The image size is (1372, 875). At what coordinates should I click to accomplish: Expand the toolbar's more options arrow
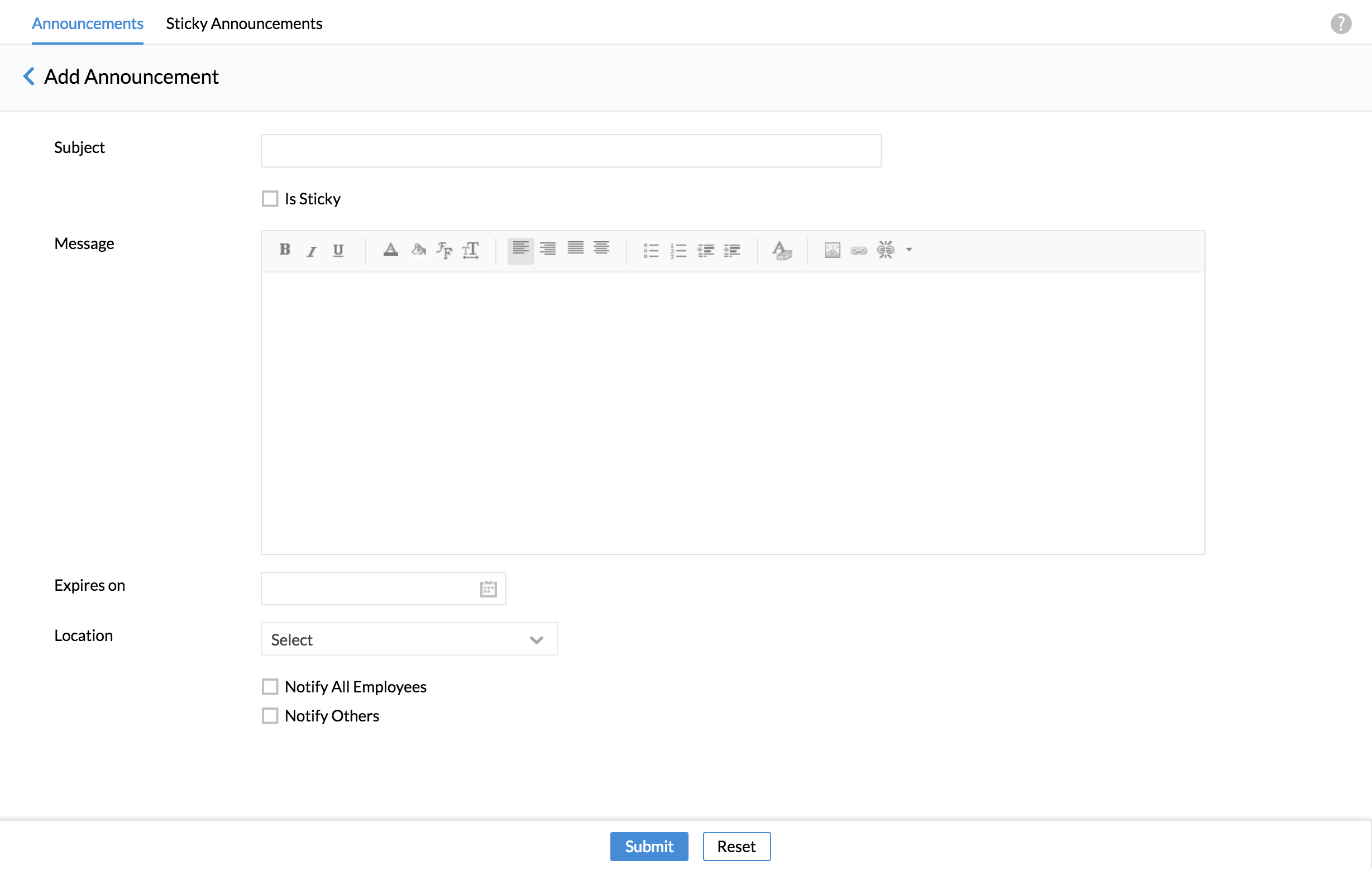909,250
